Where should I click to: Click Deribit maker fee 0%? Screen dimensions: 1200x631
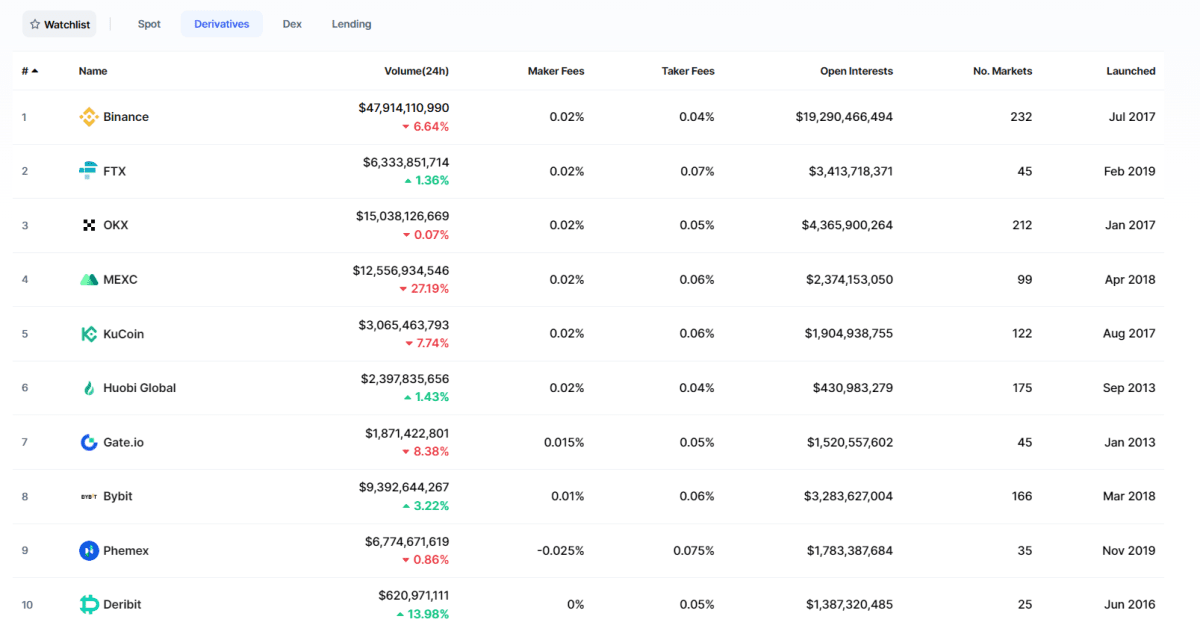point(575,604)
